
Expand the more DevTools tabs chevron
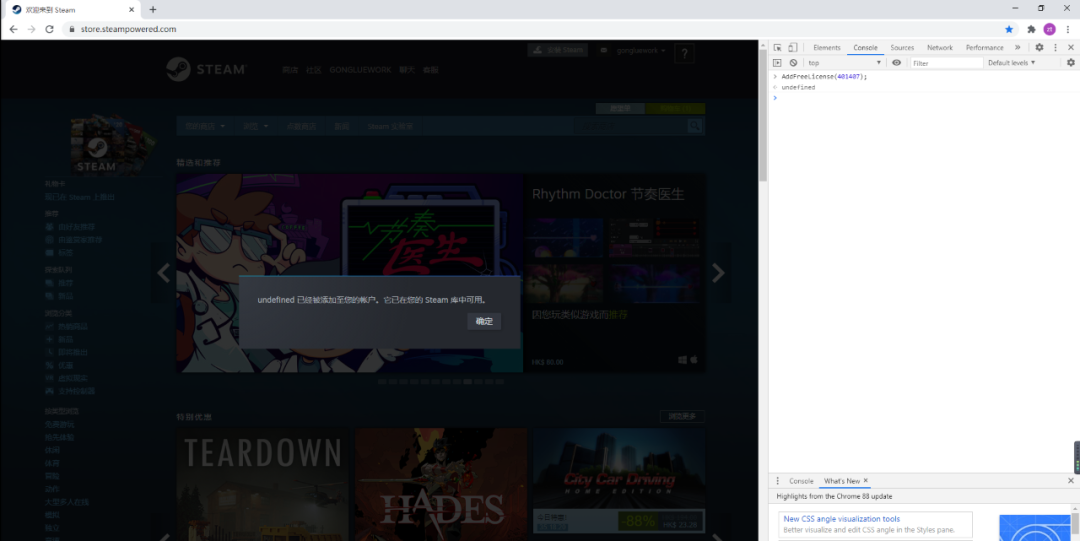pos(1017,47)
